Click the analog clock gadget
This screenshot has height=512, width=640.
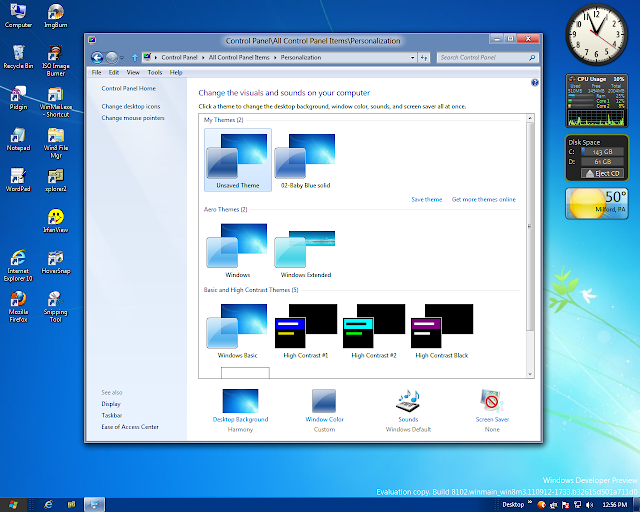pos(596,35)
